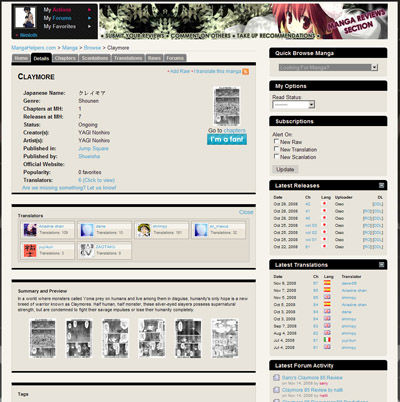Open last preview page thumbnail
Viewport: 400px width, 402px height.
pos(225,338)
